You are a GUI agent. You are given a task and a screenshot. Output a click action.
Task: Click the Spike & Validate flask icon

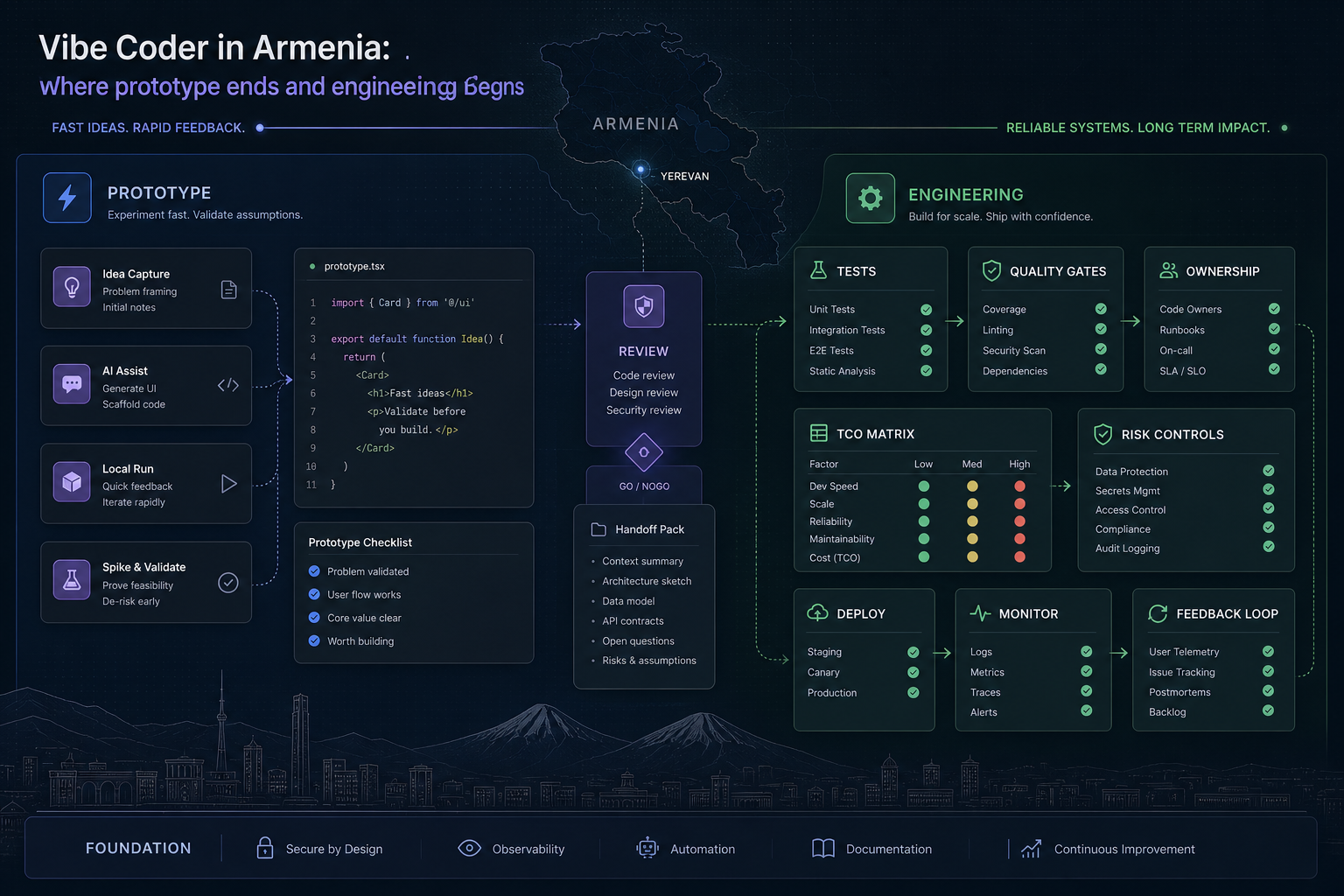(72, 580)
